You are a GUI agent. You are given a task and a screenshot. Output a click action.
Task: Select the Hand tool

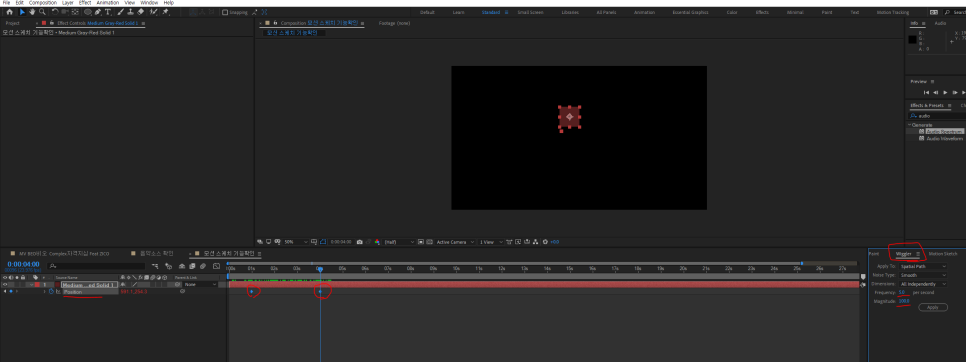pyautogui.click(x=32, y=12)
